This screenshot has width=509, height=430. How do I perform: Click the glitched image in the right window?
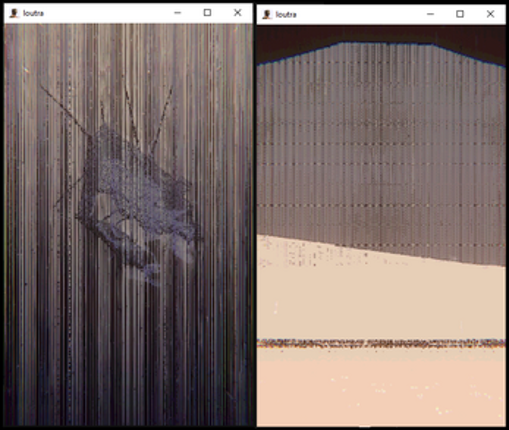click(381, 226)
